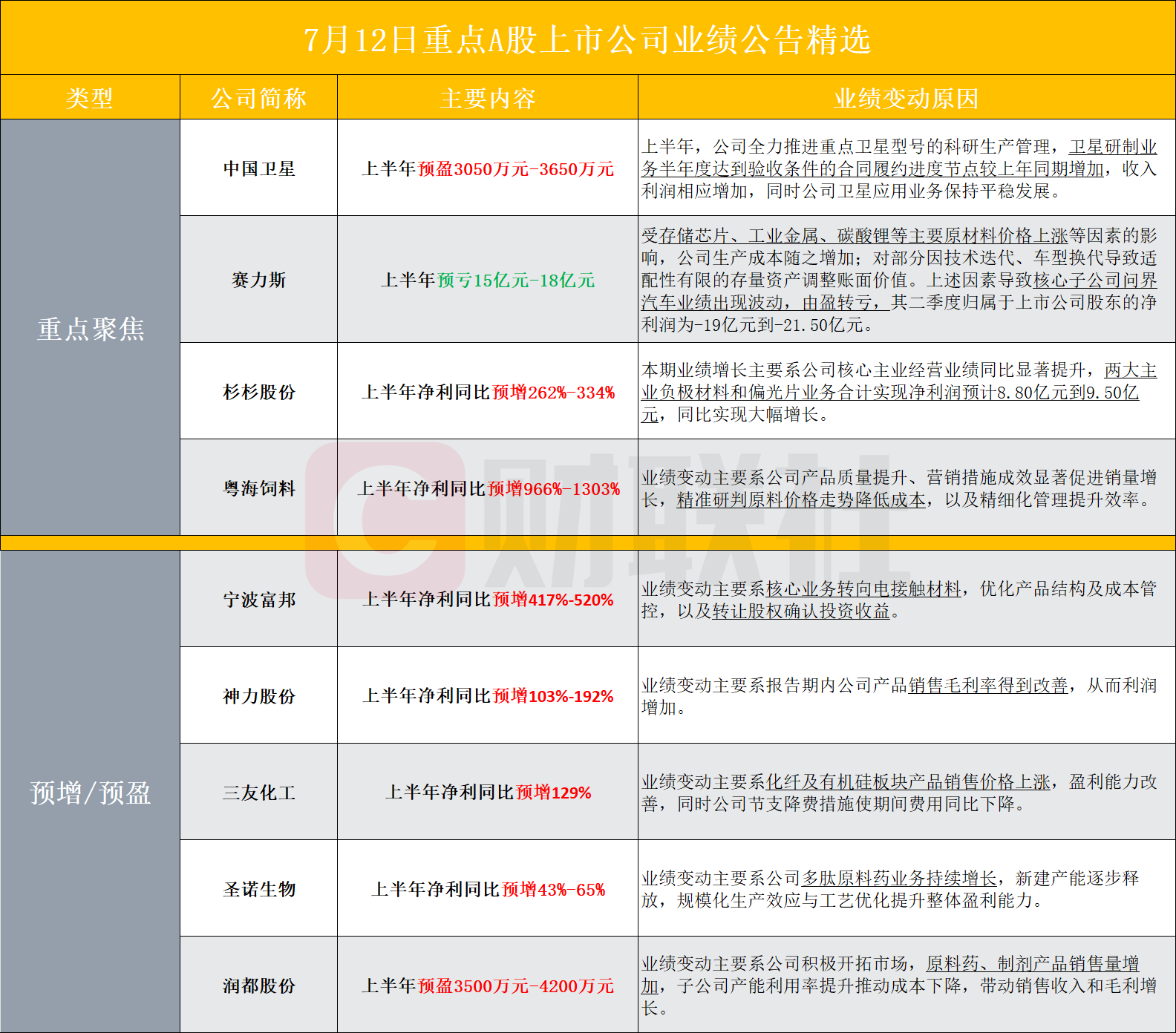Image resolution: width=1176 pixels, height=1033 pixels.
Task: Click green text 预亏15亿元-18亿元
Action: click(516, 281)
